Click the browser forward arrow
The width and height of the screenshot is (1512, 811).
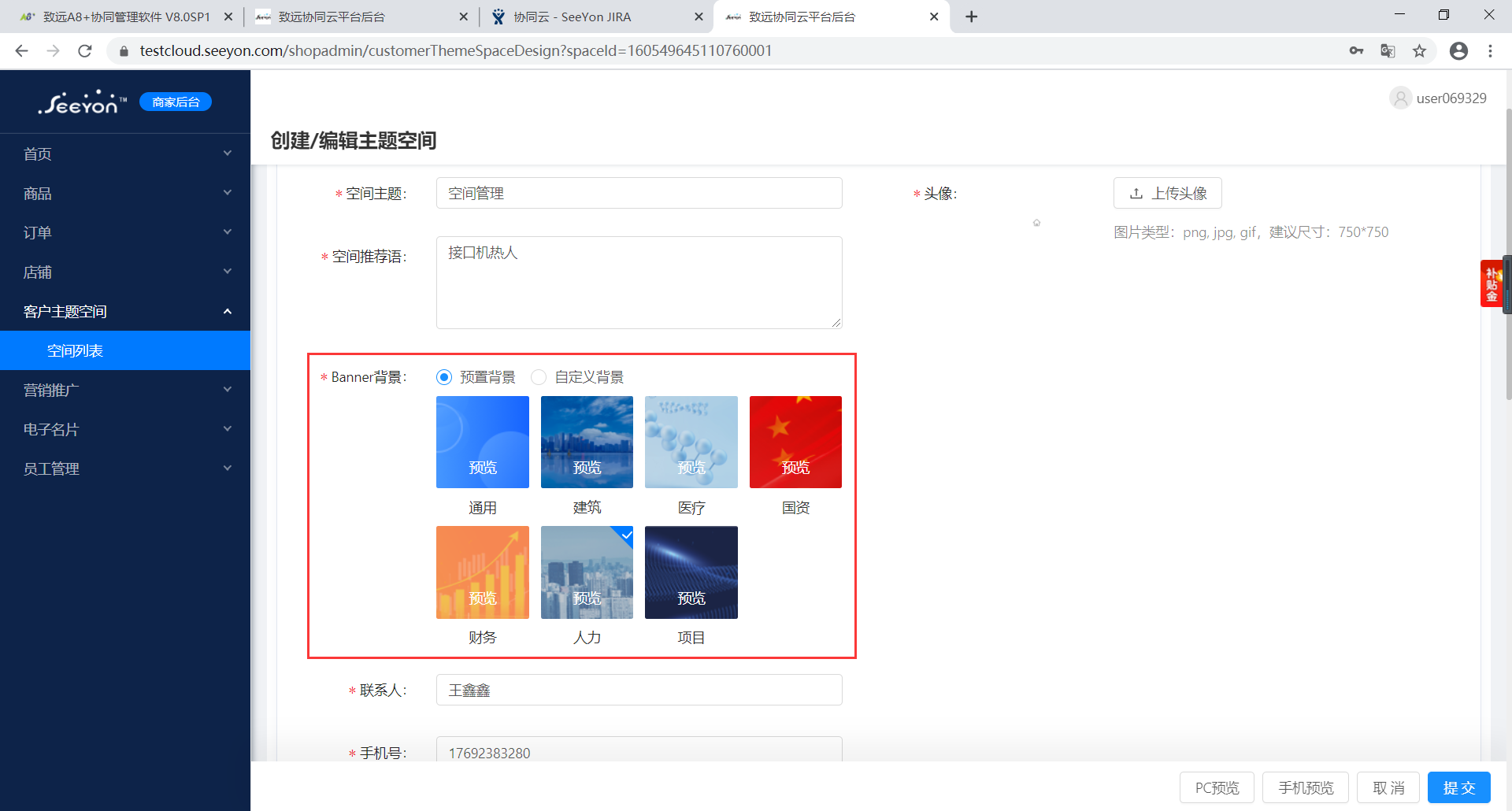[x=53, y=50]
